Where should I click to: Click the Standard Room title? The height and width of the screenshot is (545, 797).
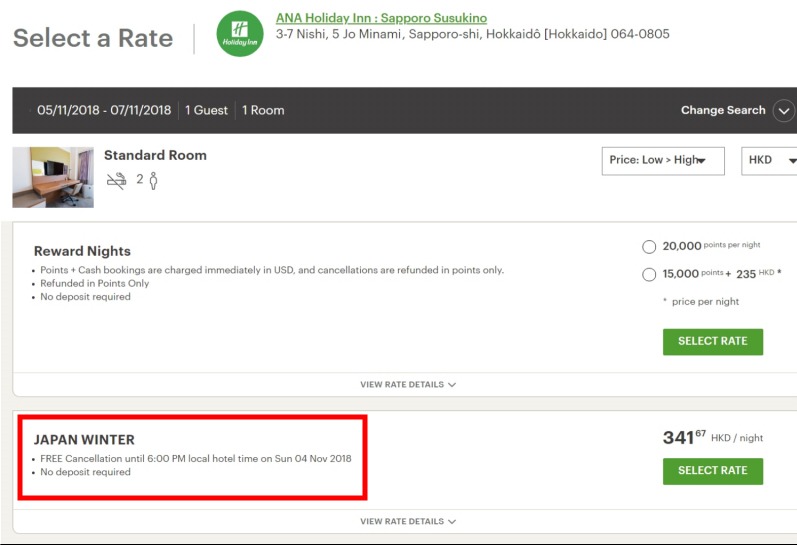(155, 155)
